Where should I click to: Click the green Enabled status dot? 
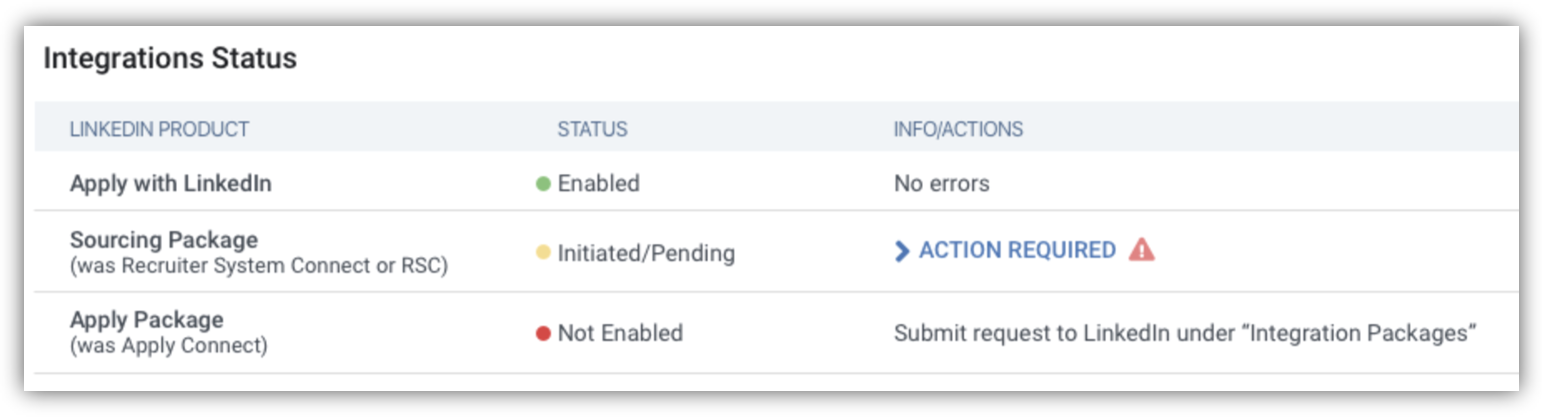point(544,184)
